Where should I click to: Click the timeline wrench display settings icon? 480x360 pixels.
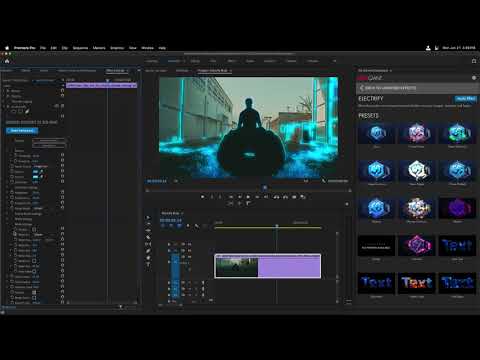[197, 226]
